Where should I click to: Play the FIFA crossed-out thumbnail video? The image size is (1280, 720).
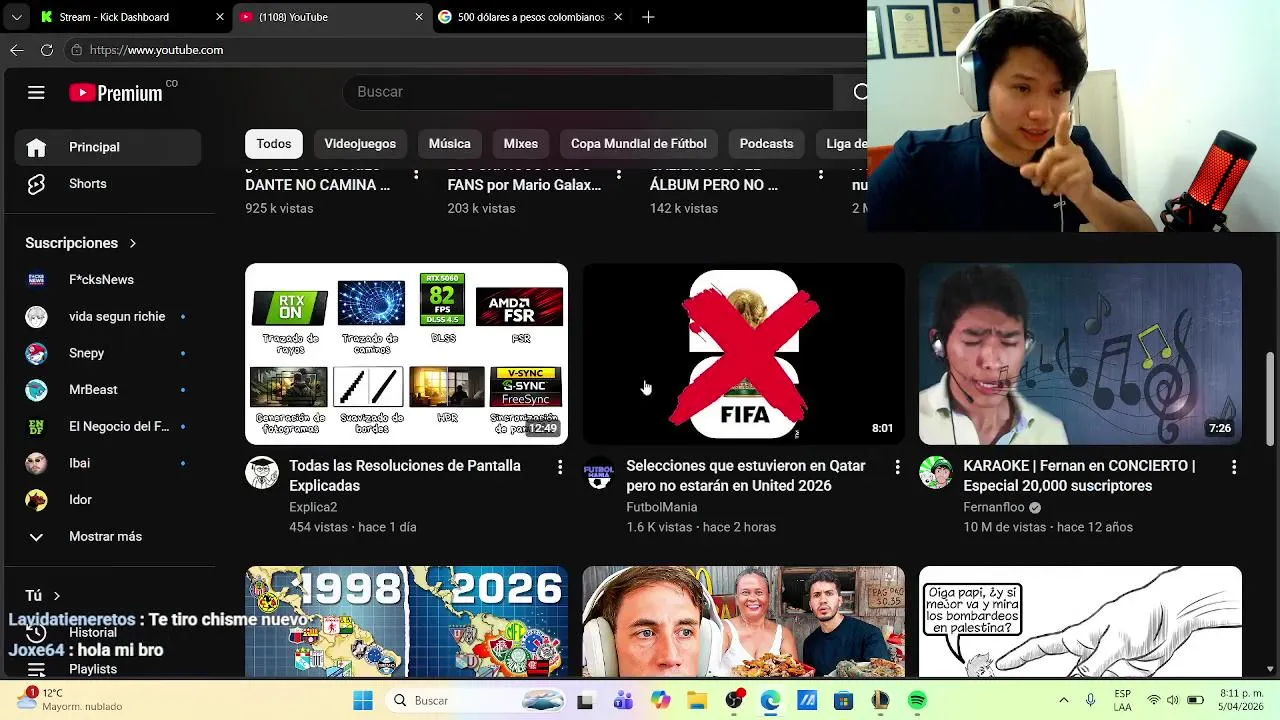(x=743, y=354)
